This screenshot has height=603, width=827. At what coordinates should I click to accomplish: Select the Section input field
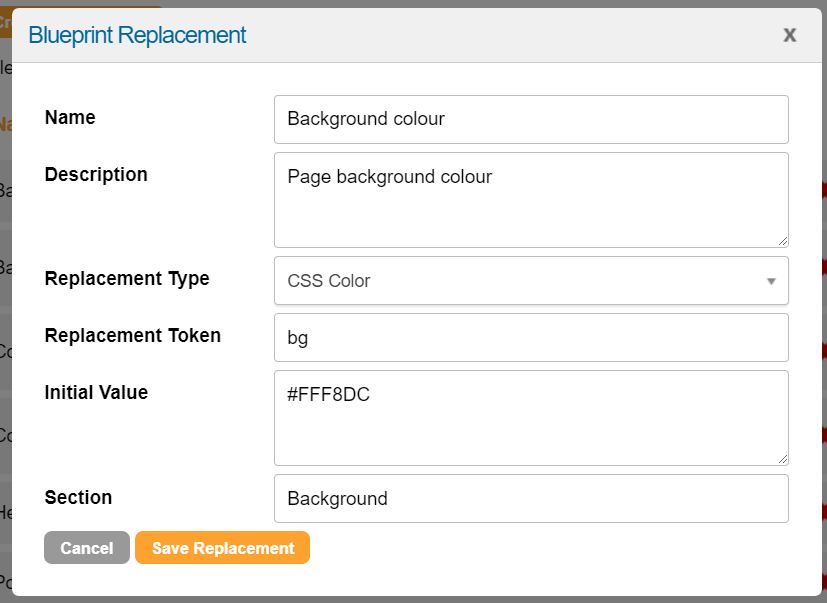click(530, 498)
